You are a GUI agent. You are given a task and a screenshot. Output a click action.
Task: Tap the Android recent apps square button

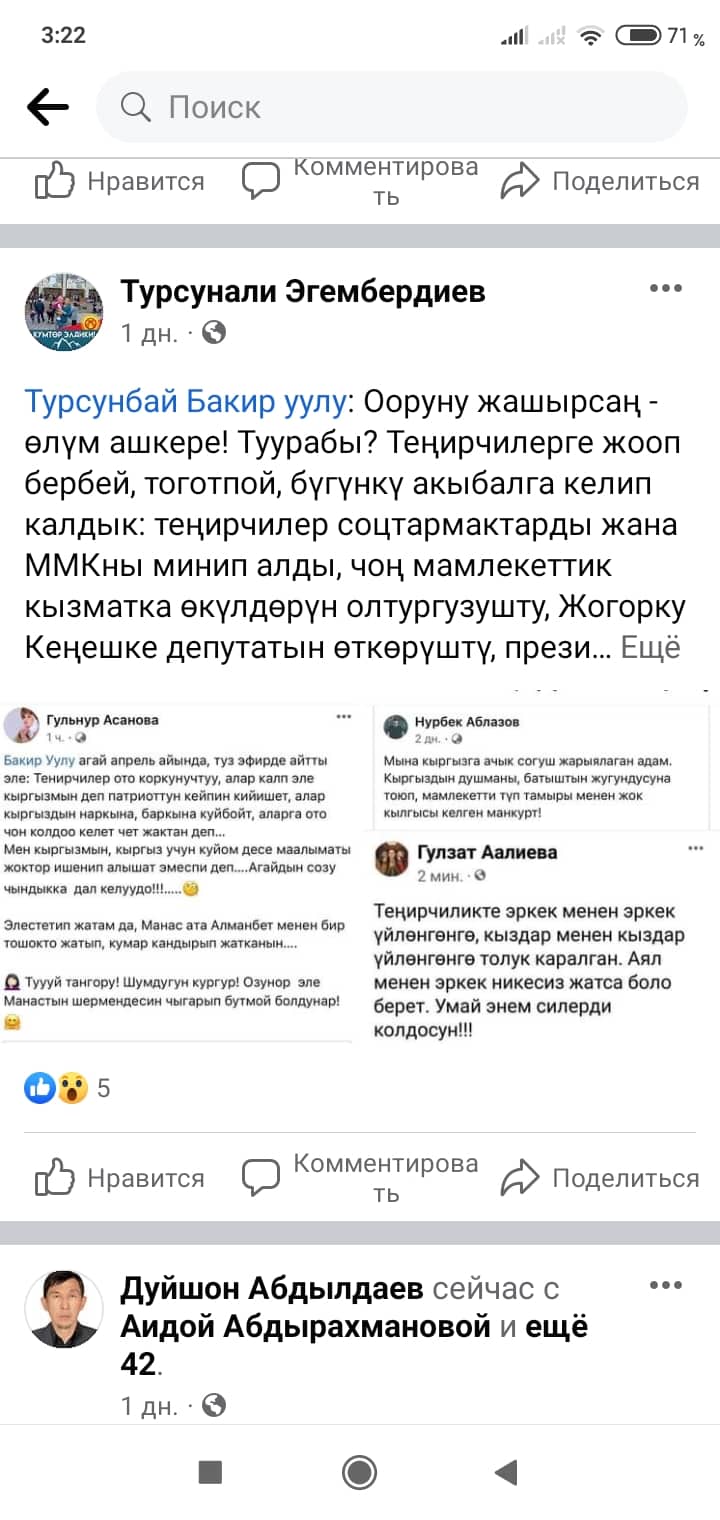tap(210, 1471)
